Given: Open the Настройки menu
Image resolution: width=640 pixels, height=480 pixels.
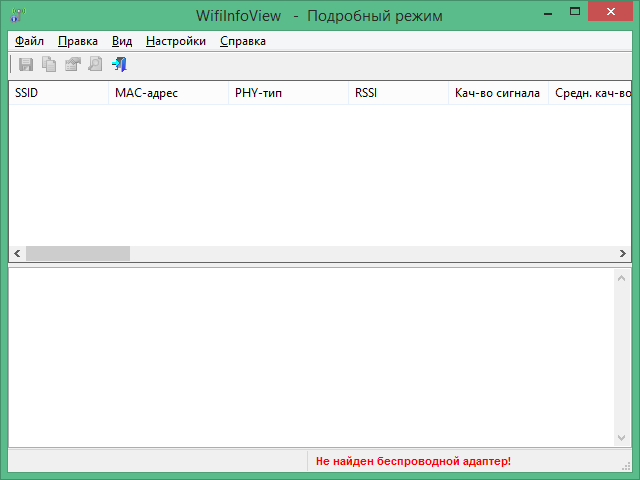Looking at the screenshot, I should click(x=176, y=41).
